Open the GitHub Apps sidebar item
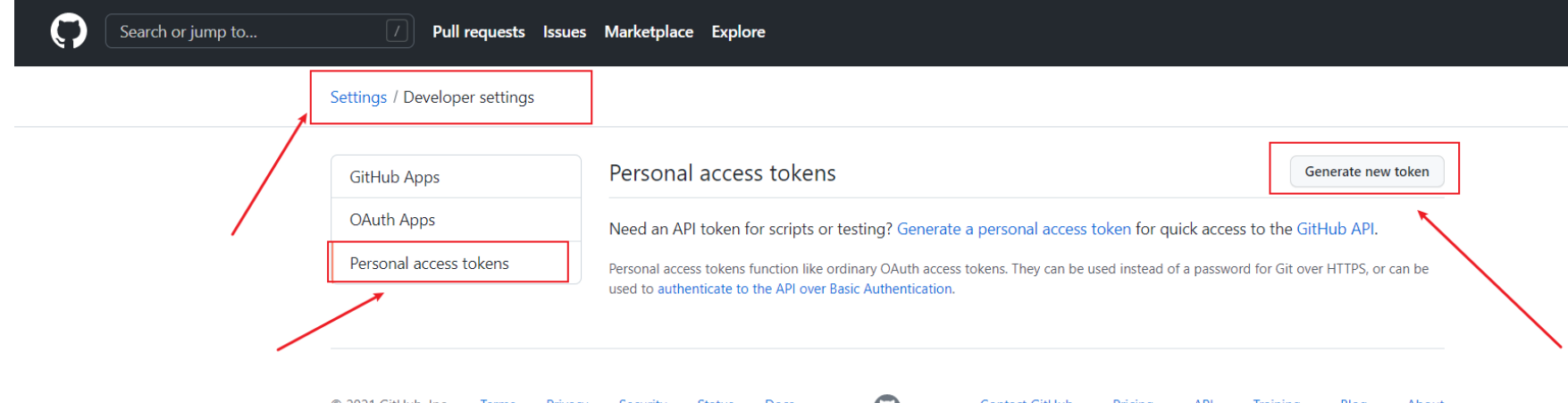1568x403 pixels. (394, 177)
